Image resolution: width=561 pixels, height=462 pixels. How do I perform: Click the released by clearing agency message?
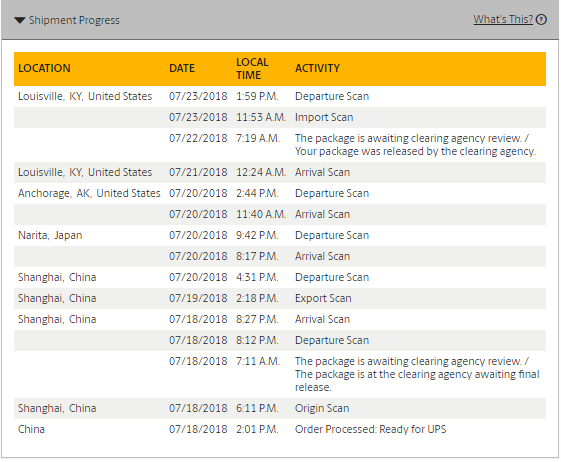415,151
